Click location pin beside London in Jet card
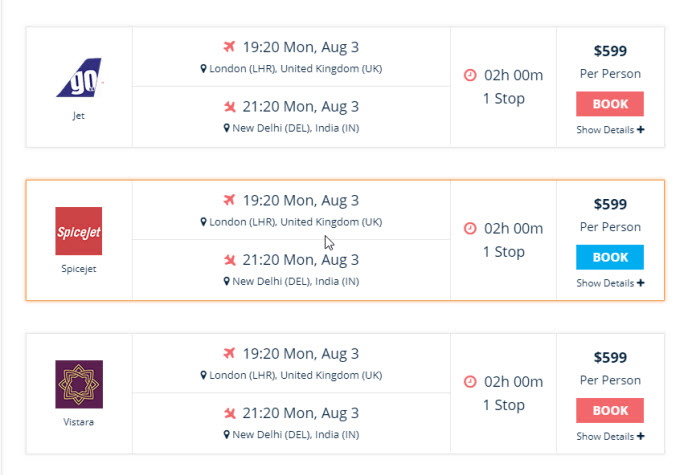700x475 pixels. [203, 69]
